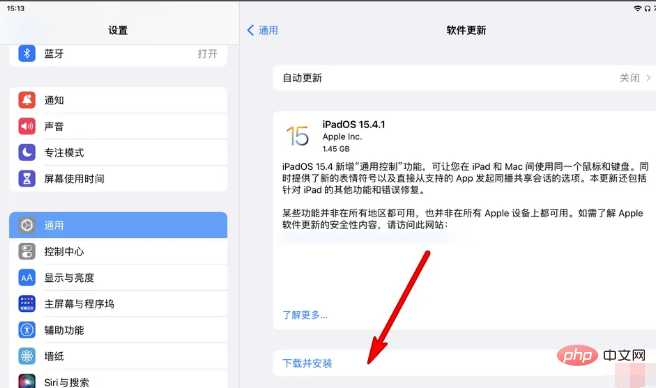Tap the Control Center switches icon
Image resolution: width=656 pixels, height=388 pixels.
(x=27, y=252)
